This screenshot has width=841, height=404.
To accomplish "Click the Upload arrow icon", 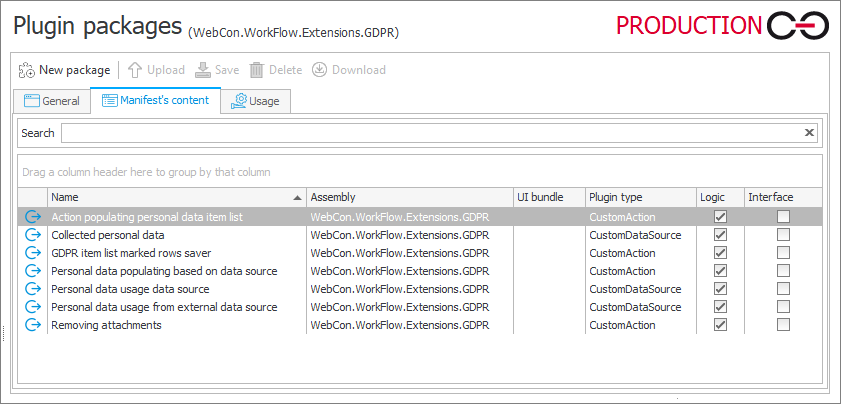I will pyautogui.click(x=135, y=70).
